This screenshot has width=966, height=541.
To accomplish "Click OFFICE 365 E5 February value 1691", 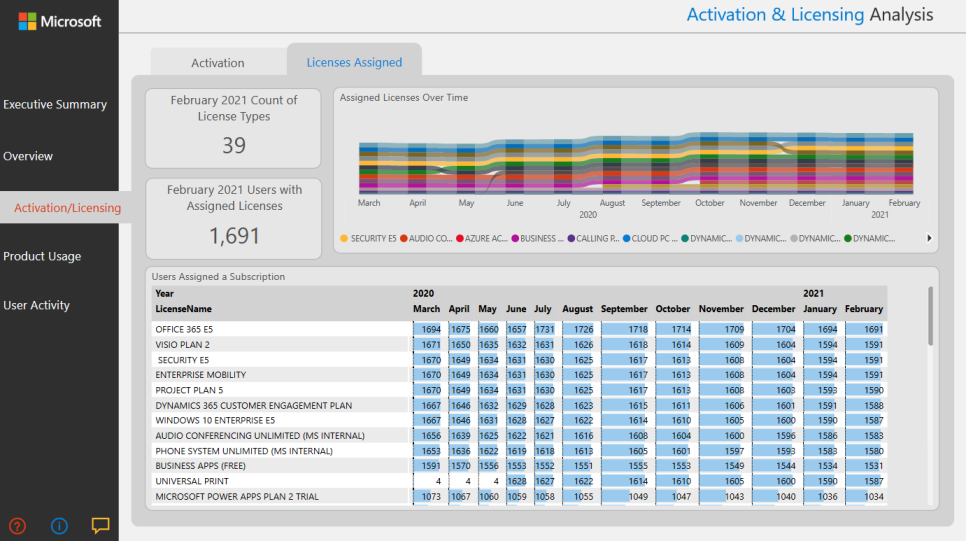I will pos(874,330).
